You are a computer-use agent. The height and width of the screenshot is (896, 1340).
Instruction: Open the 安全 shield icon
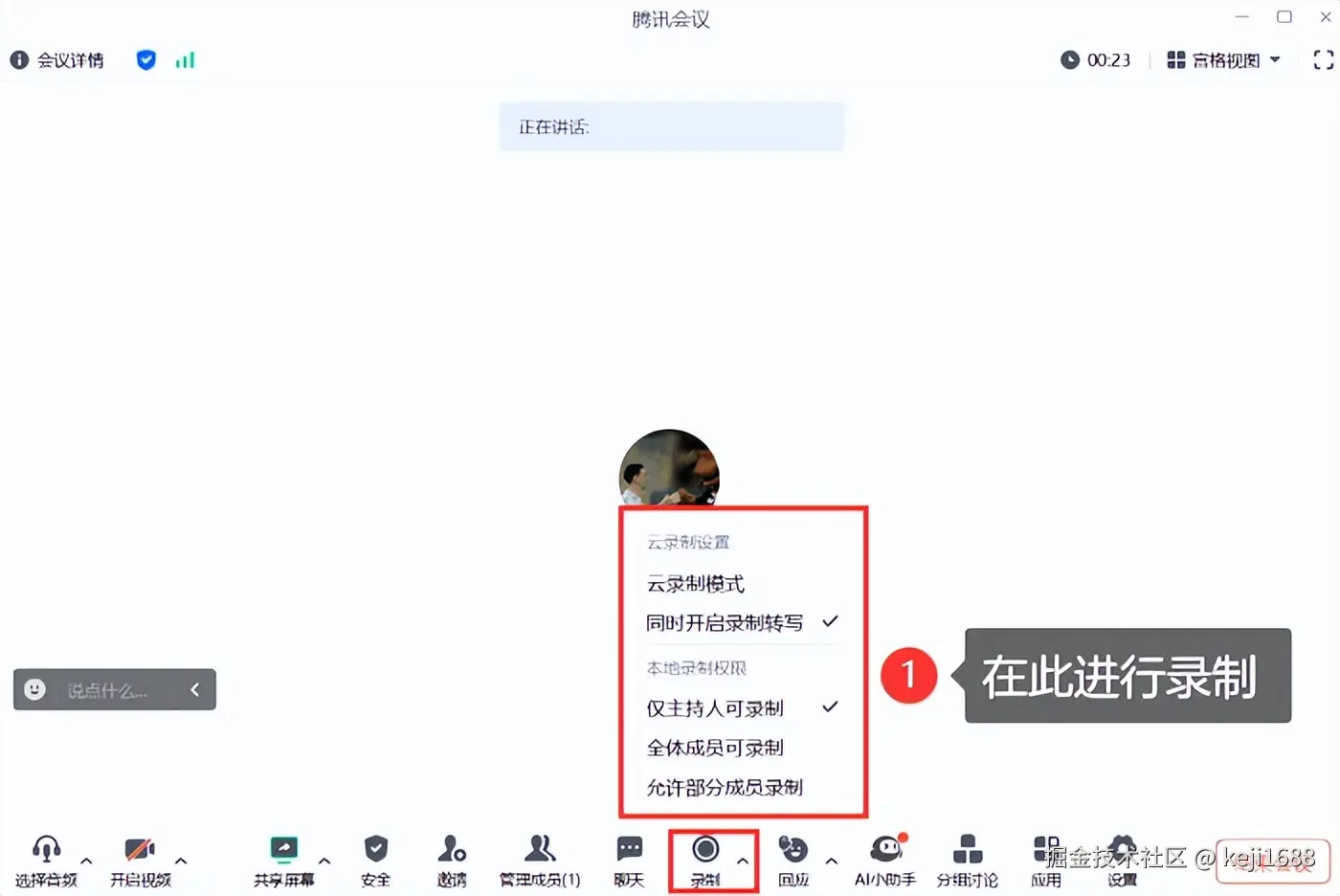376,848
